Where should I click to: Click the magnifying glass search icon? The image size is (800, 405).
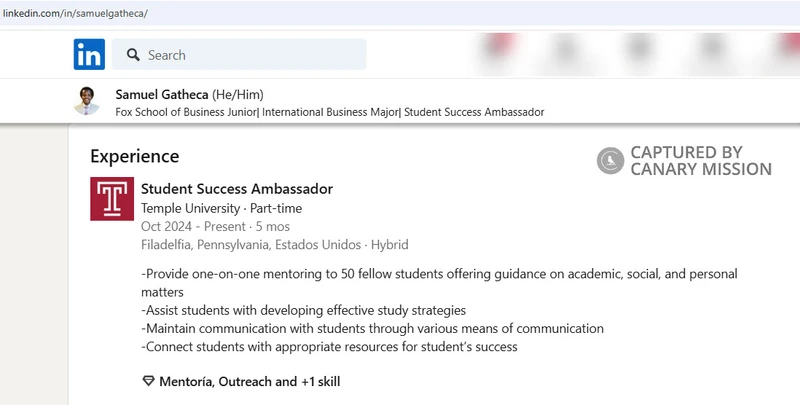point(131,55)
